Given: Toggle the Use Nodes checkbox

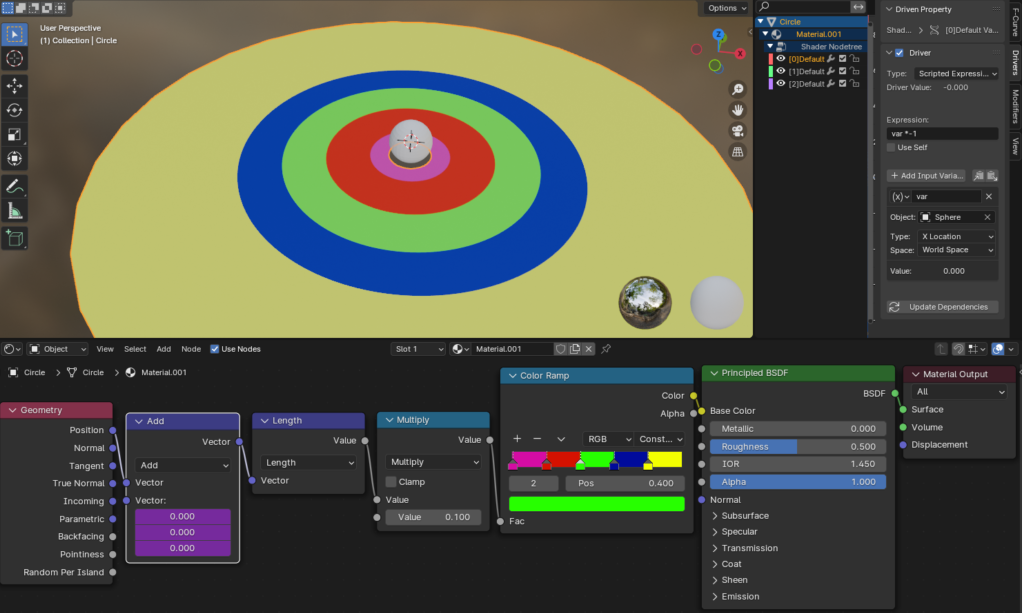Looking at the screenshot, I should [x=215, y=349].
